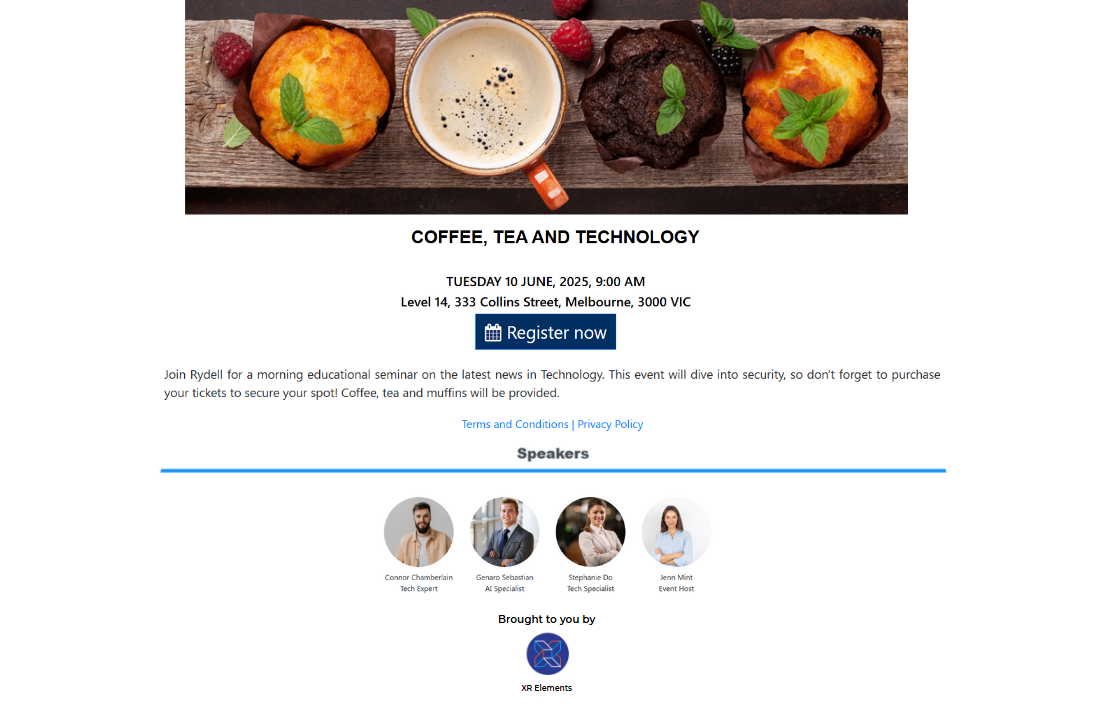The width and height of the screenshot is (1115, 725).
Task: Open the Privacy Policy link
Action: 610,424
